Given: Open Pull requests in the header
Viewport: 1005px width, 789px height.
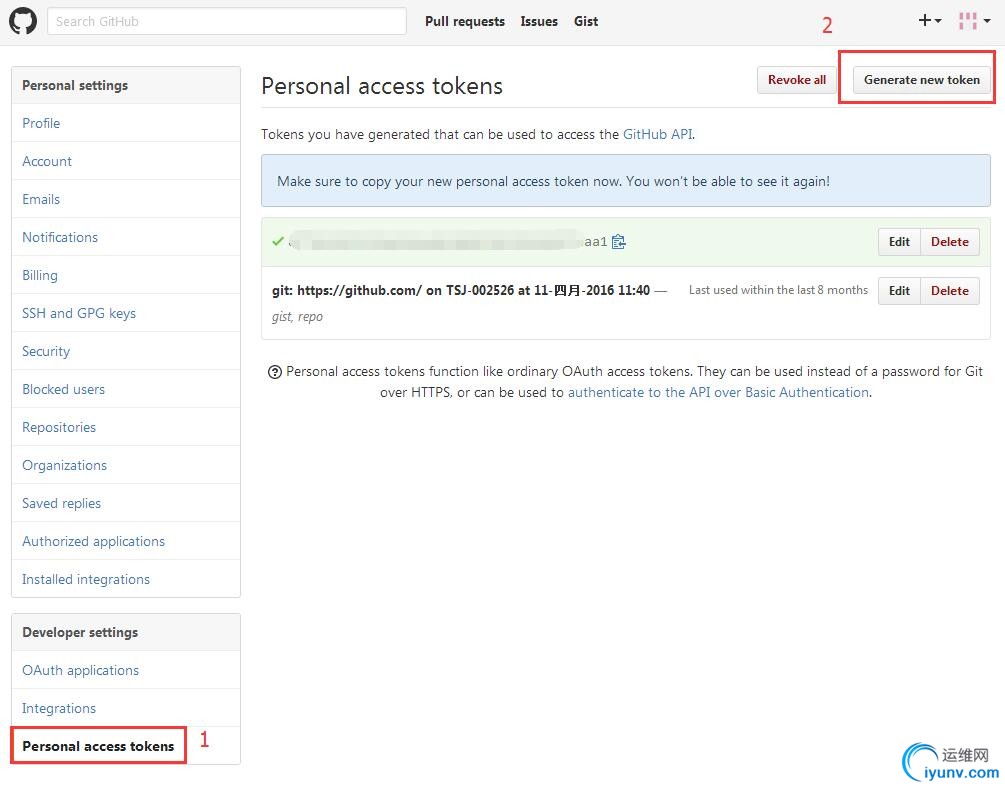Looking at the screenshot, I should (x=465, y=21).
